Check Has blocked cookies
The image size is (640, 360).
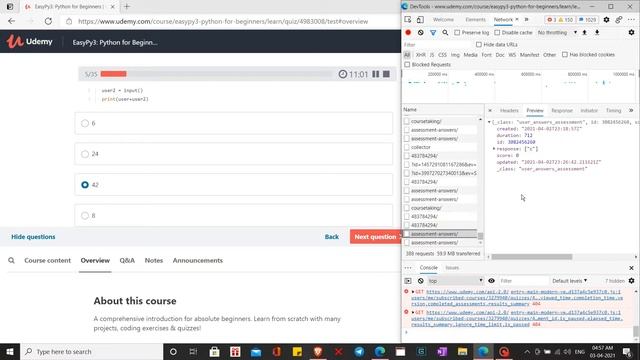coord(565,55)
